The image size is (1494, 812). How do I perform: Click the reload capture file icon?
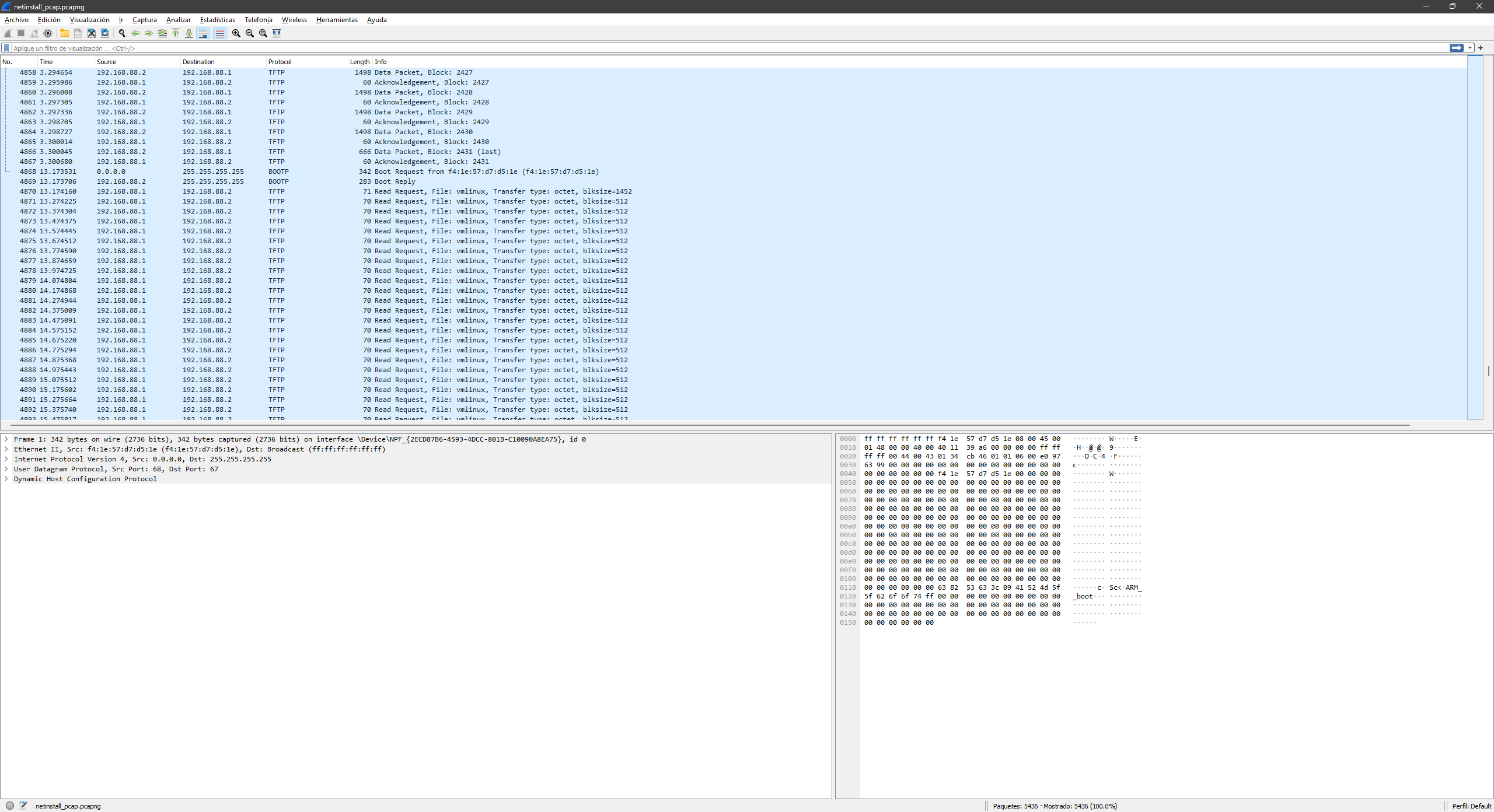(105, 33)
